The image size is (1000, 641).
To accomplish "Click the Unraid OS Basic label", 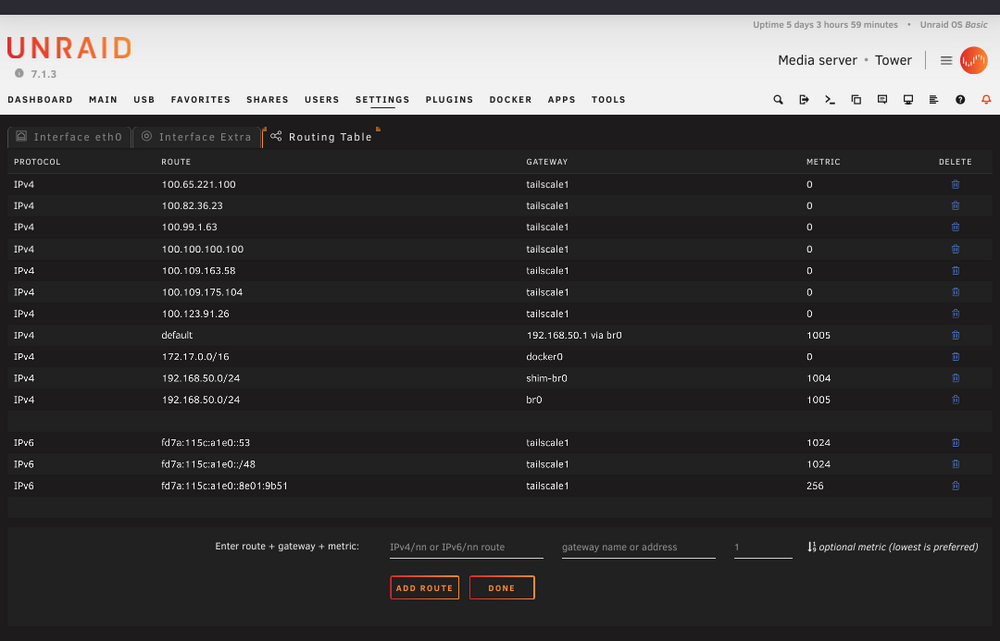I will pyautogui.click(x=953, y=25).
